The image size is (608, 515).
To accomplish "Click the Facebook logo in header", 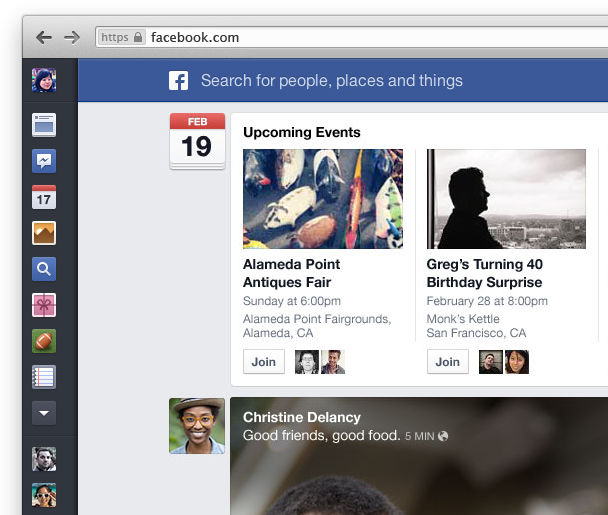I will [178, 81].
